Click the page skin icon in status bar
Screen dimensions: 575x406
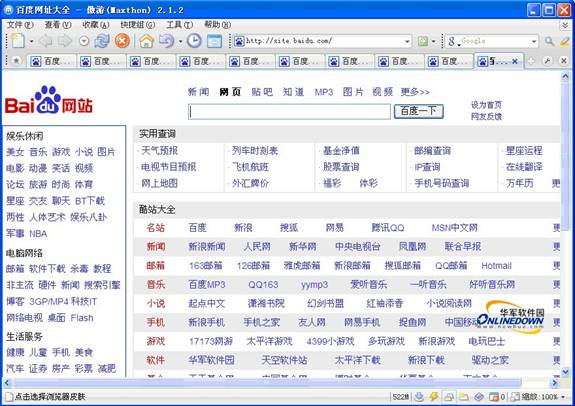[515, 396]
